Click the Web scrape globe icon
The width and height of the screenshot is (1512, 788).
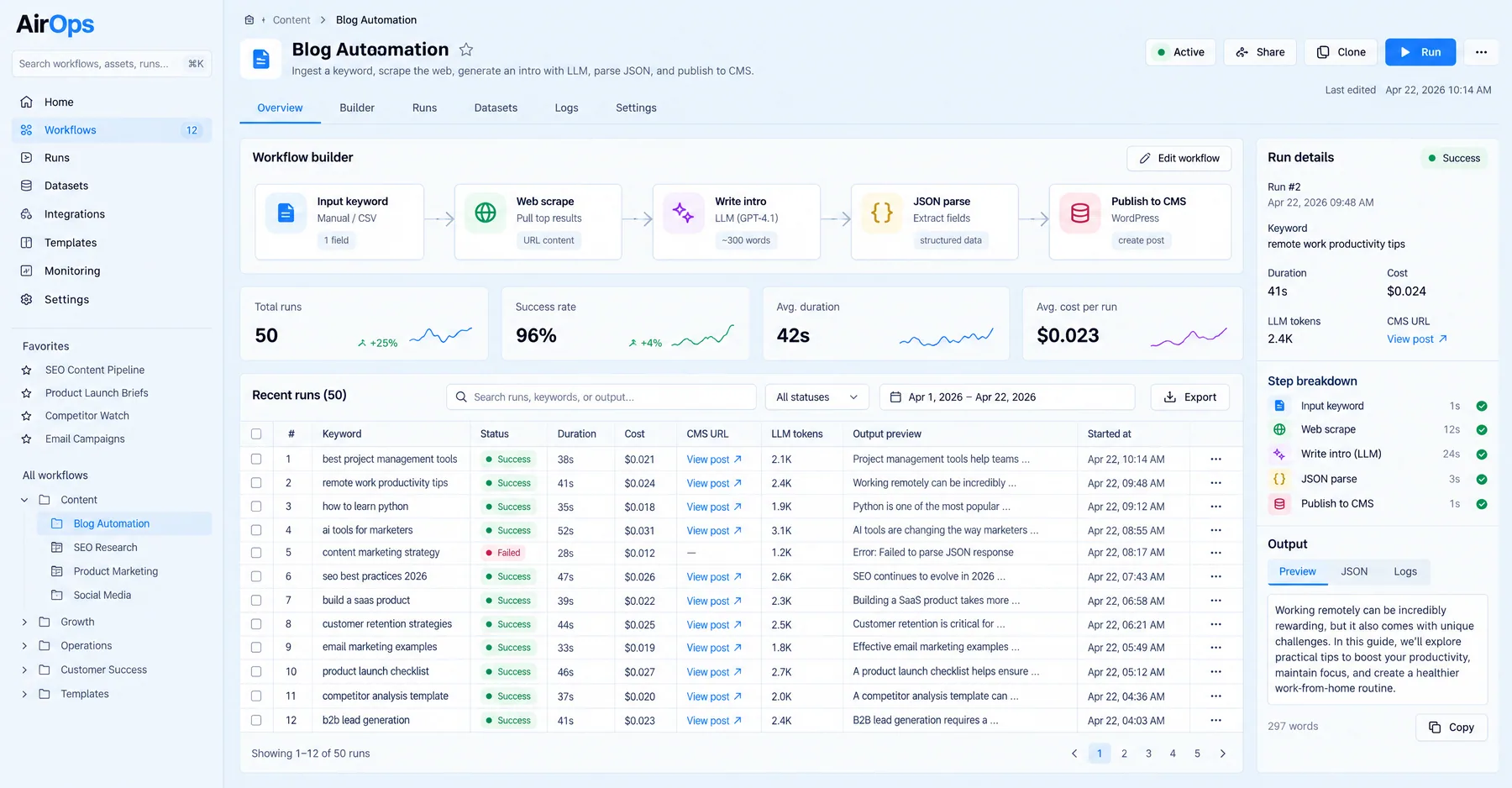pos(486,213)
